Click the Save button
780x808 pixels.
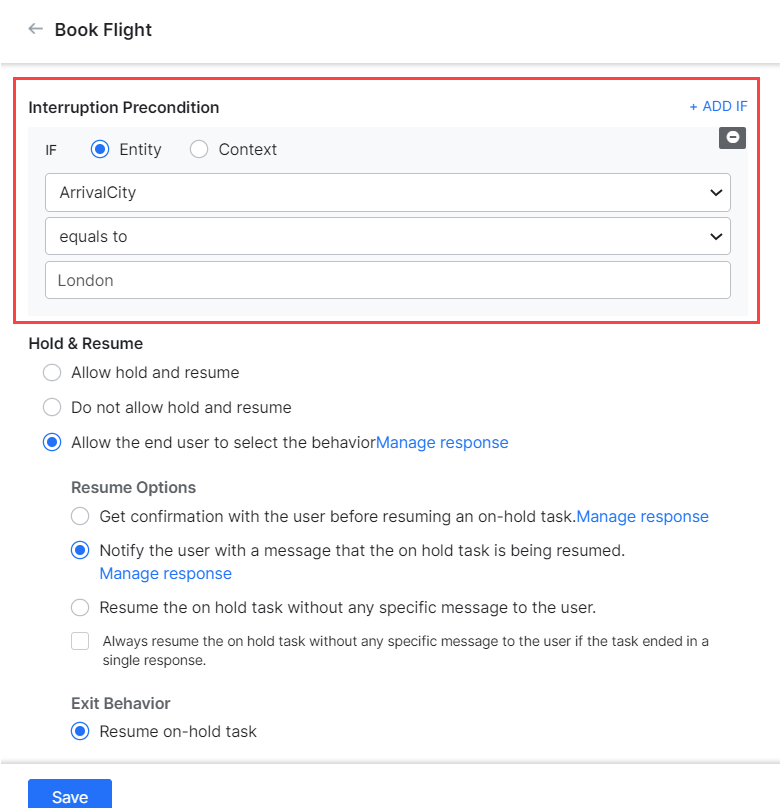(70, 796)
